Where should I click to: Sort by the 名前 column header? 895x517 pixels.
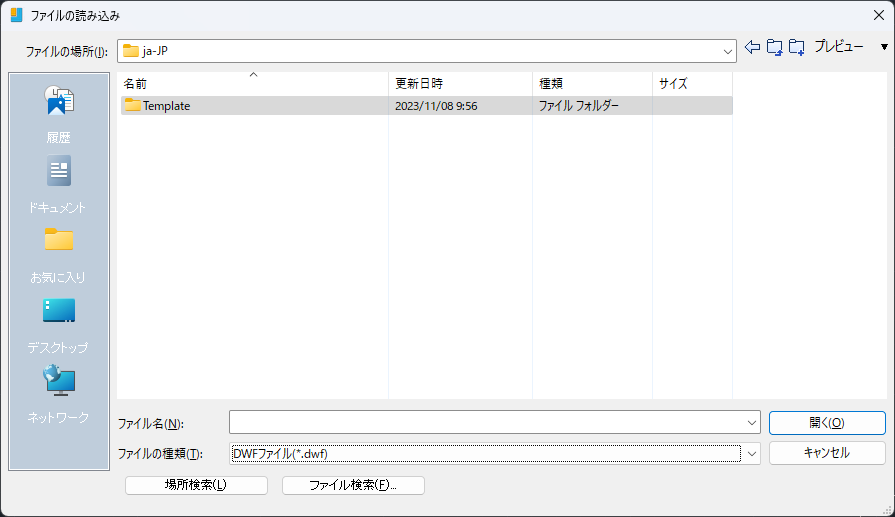point(254,83)
